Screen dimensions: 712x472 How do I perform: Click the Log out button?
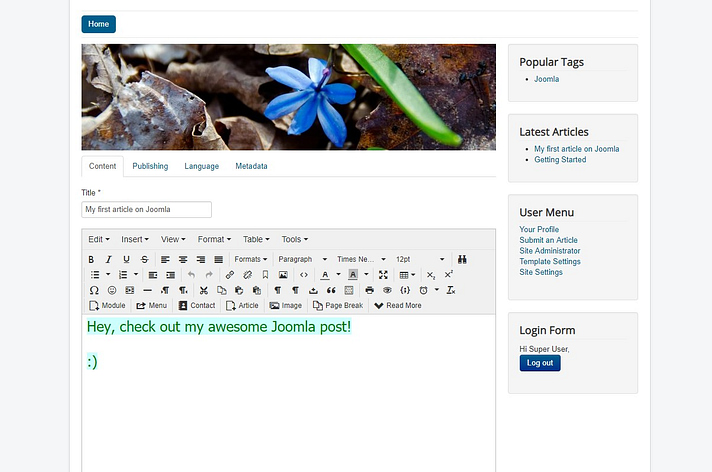coord(540,363)
